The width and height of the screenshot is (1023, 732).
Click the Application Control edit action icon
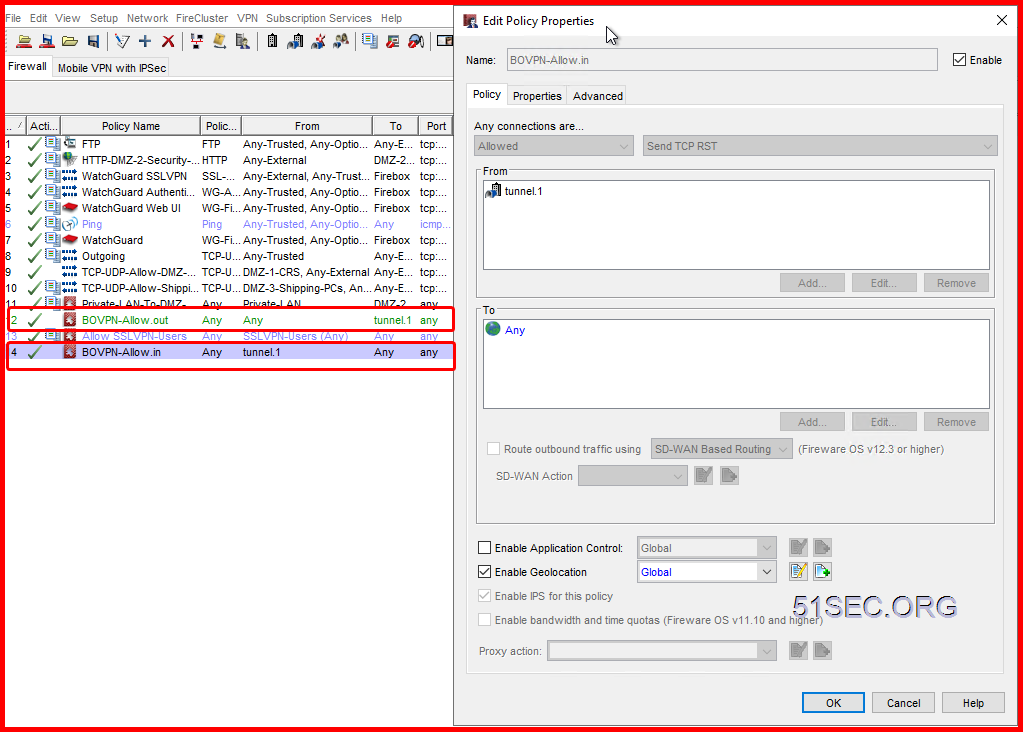[799, 548]
